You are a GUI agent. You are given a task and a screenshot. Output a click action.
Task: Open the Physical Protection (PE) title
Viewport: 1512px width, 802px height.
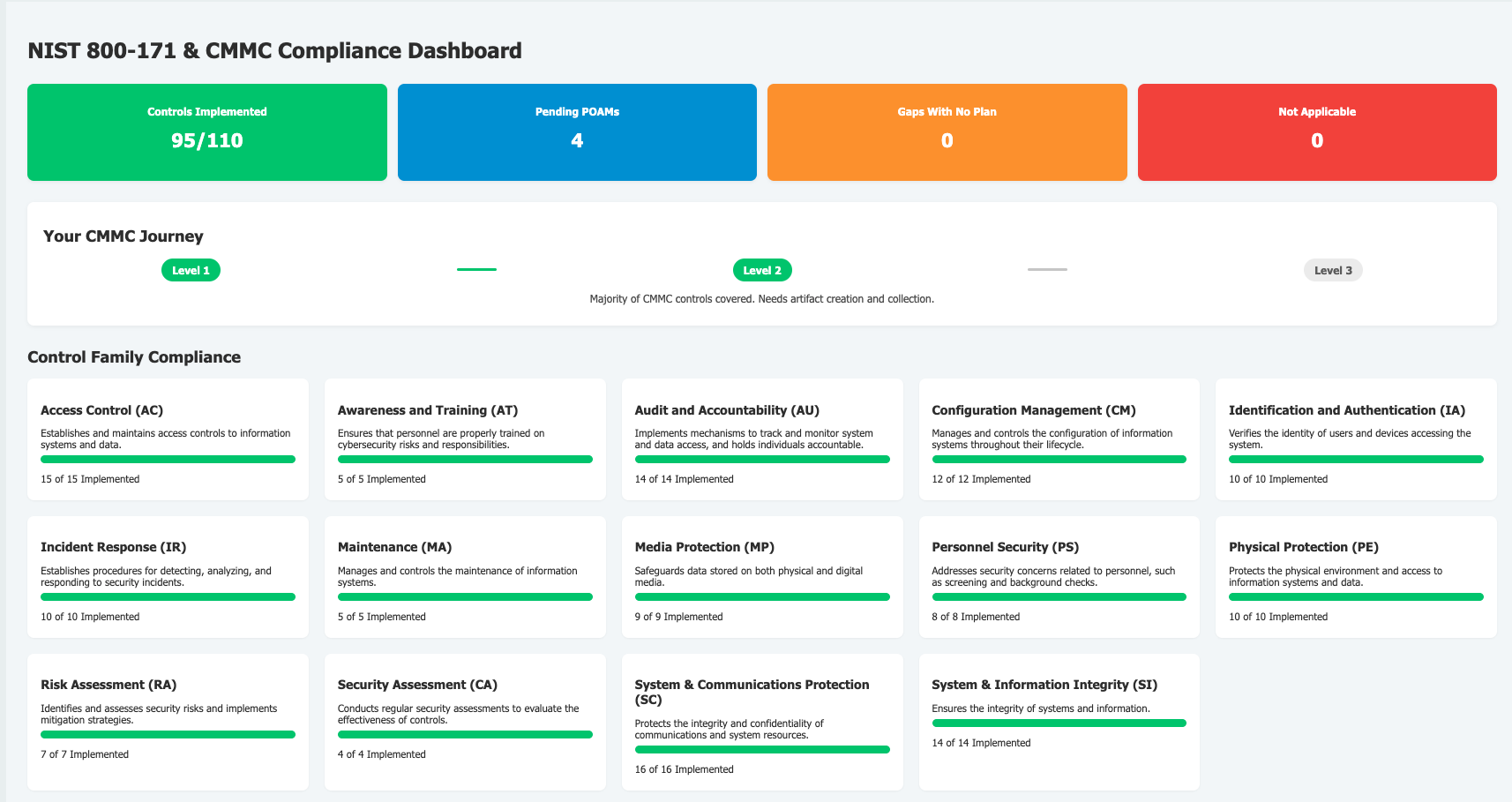[1304, 547]
